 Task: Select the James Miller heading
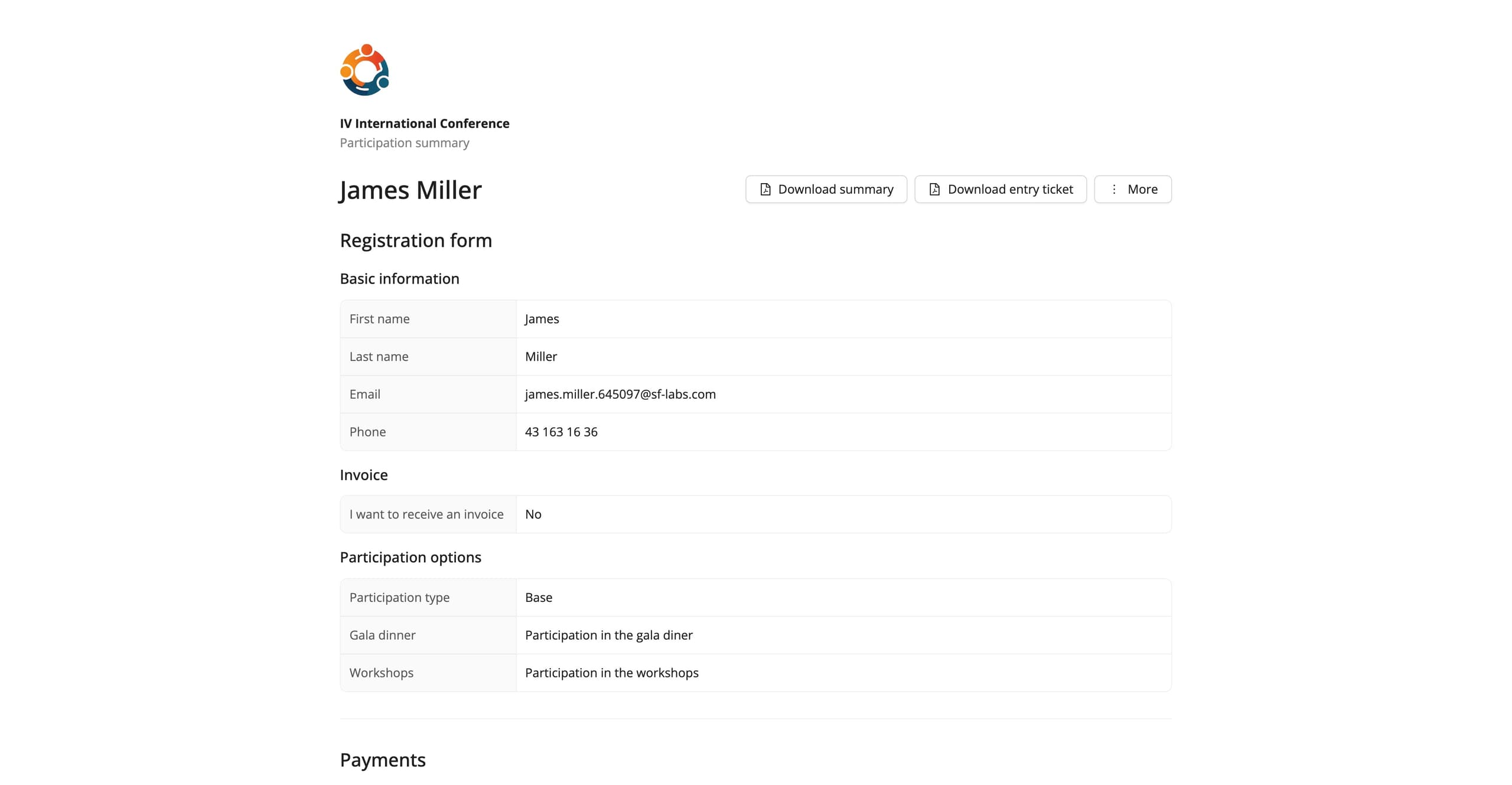410,190
